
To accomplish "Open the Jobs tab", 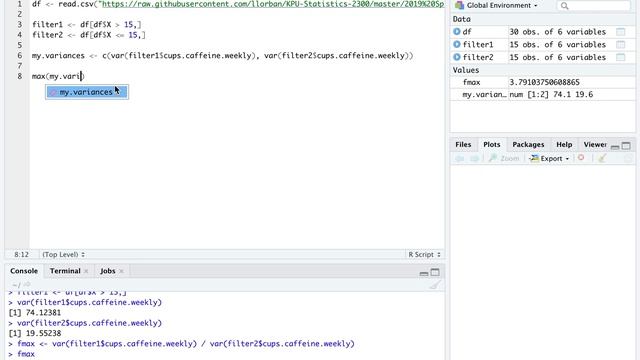I will 108,271.
